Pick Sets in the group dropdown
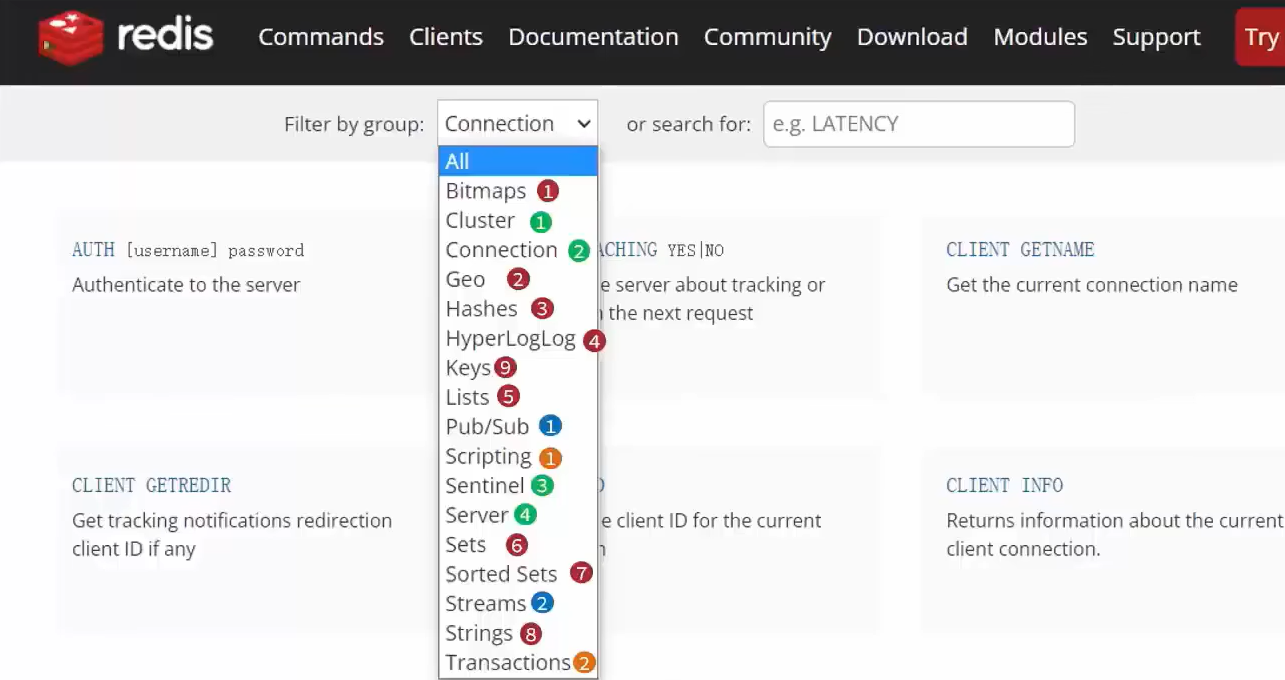The width and height of the screenshot is (1285, 680). click(x=518, y=545)
